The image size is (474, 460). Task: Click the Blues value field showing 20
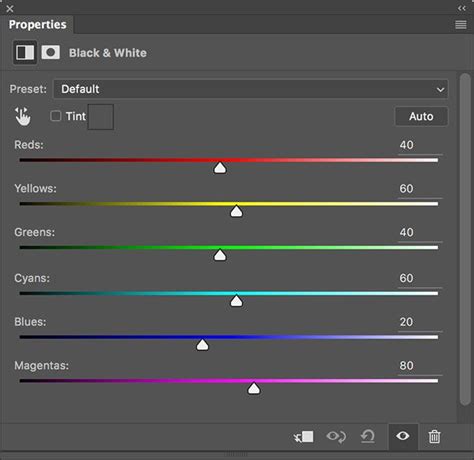tap(420, 322)
